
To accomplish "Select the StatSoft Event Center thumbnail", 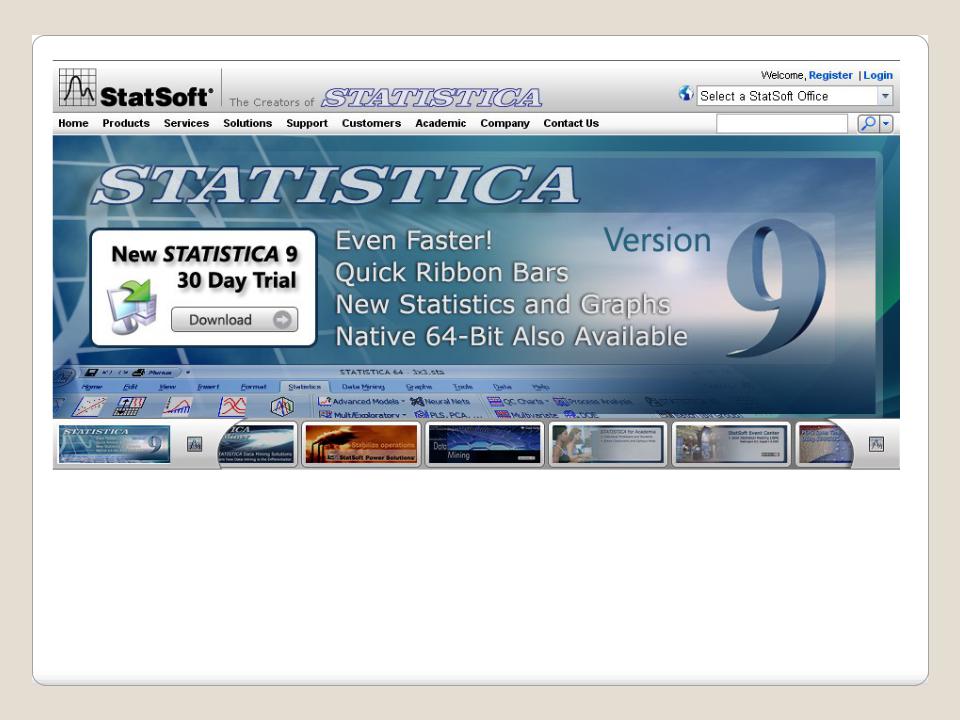I will pos(731,444).
